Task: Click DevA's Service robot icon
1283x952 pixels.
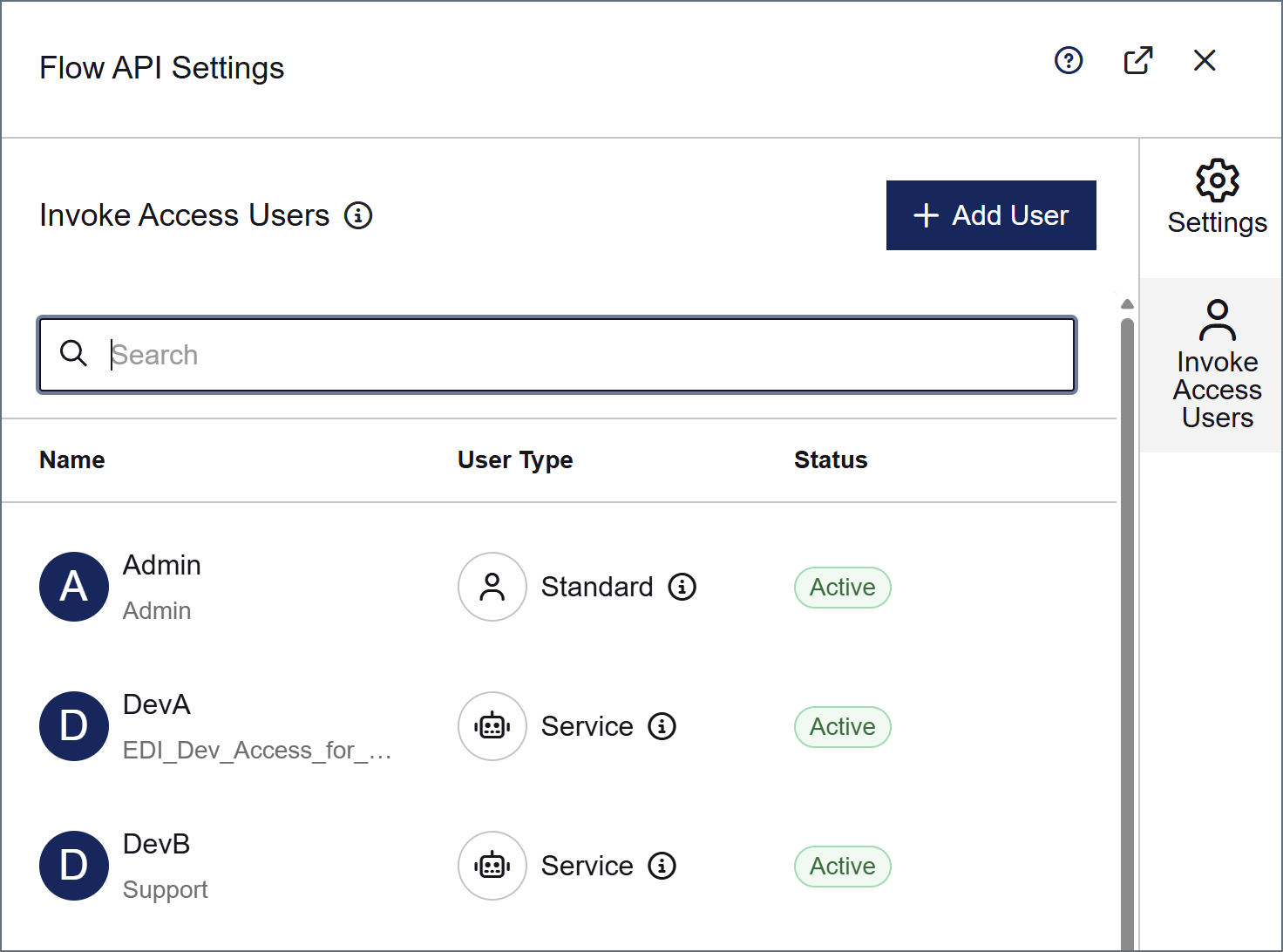Action: [x=492, y=726]
